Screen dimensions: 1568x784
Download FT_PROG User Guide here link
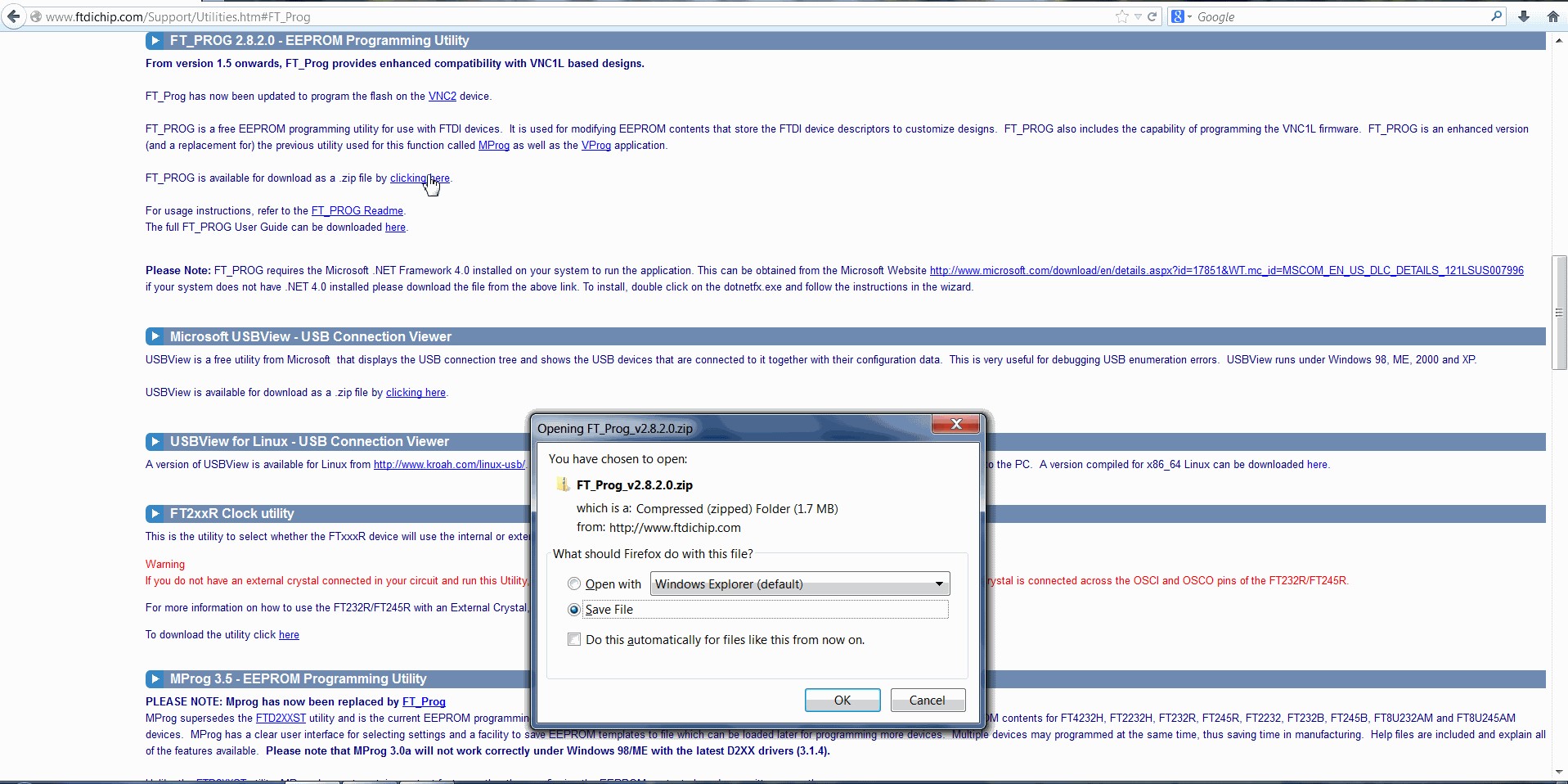(x=396, y=228)
